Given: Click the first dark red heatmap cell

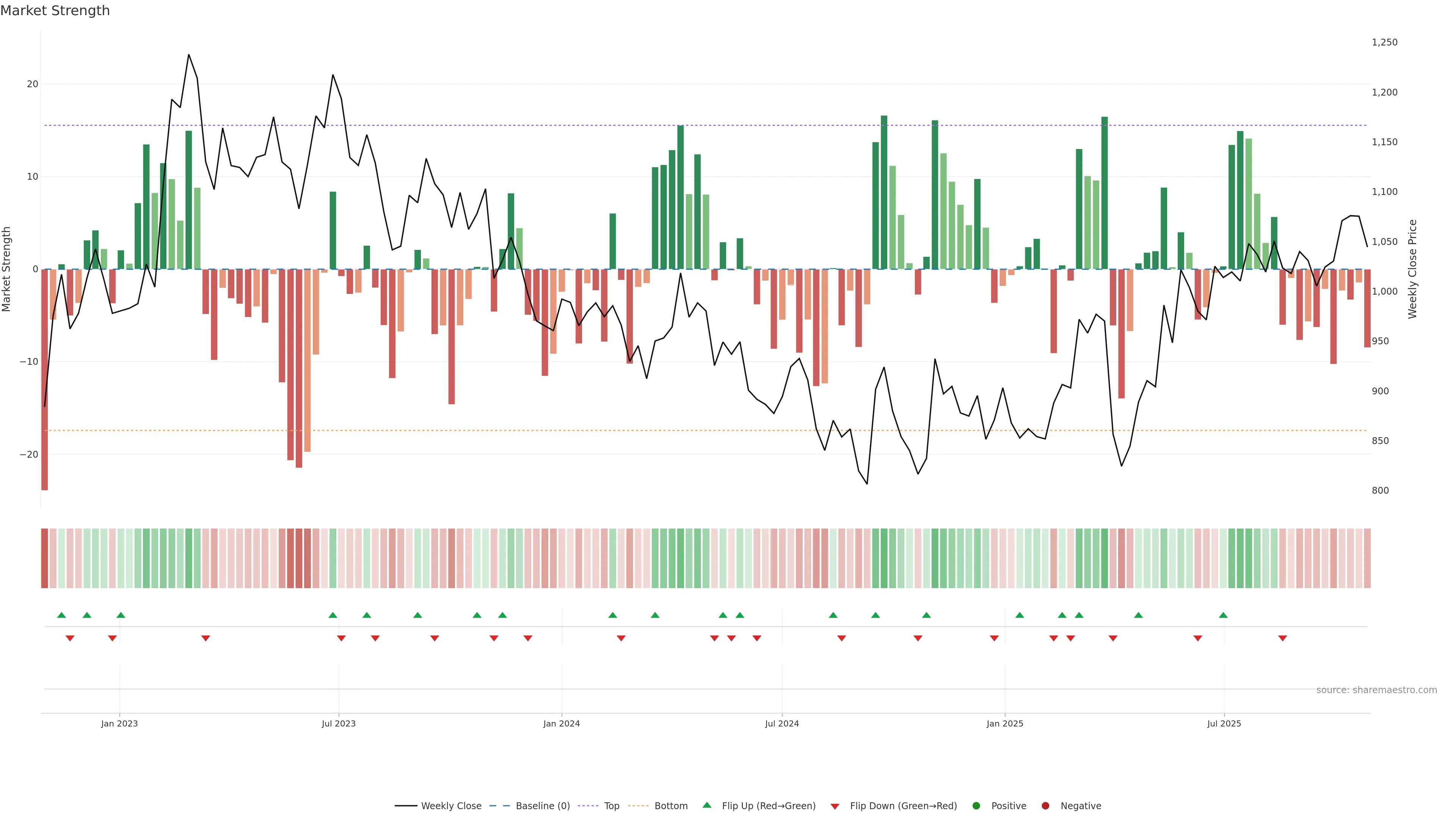Looking at the screenshot, I should tap(45, 558).
